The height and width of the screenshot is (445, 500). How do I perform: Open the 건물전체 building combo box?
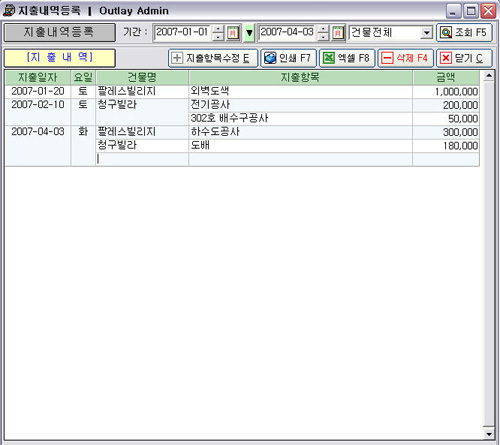pyautogui.click(x=391, y=33)
